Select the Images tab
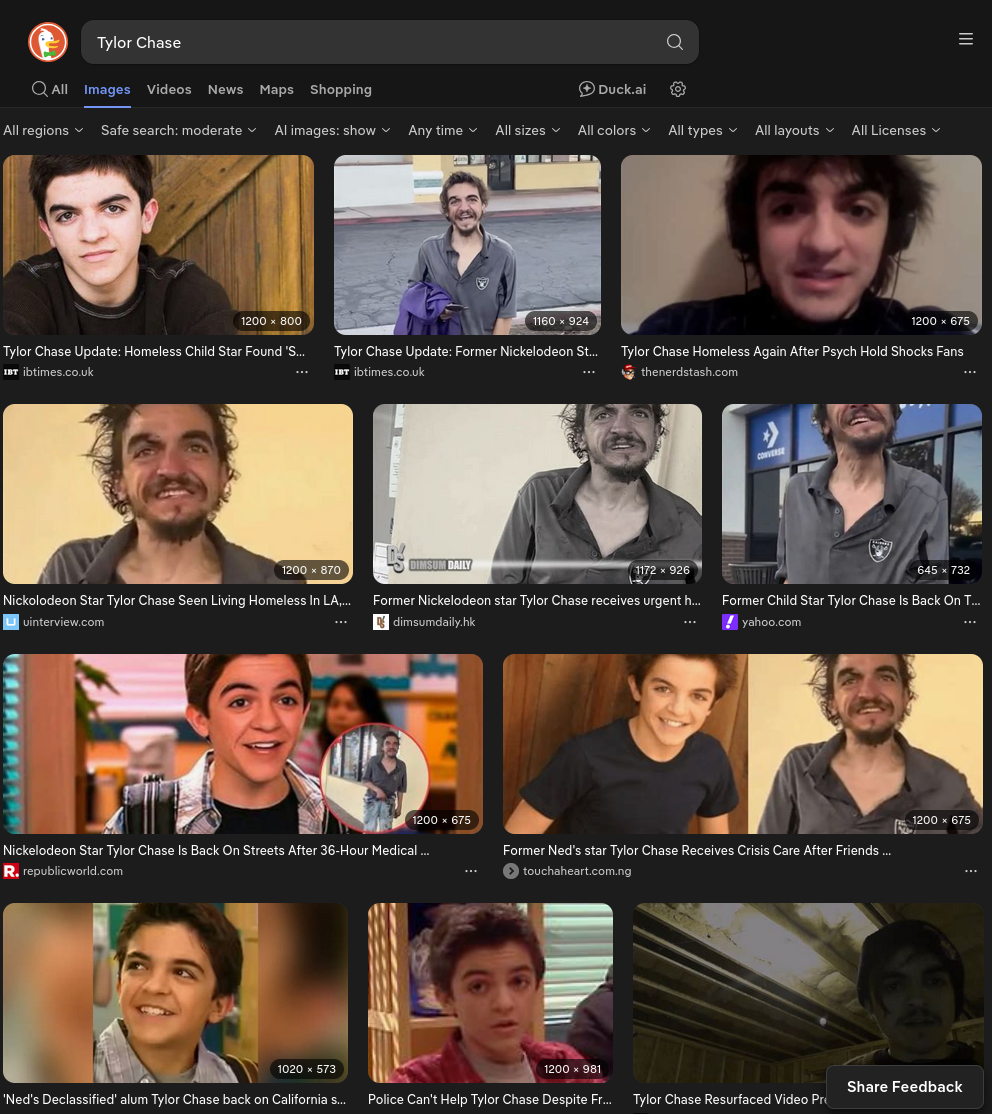Viewport: 992px width, 1114px height. (107, 90)
